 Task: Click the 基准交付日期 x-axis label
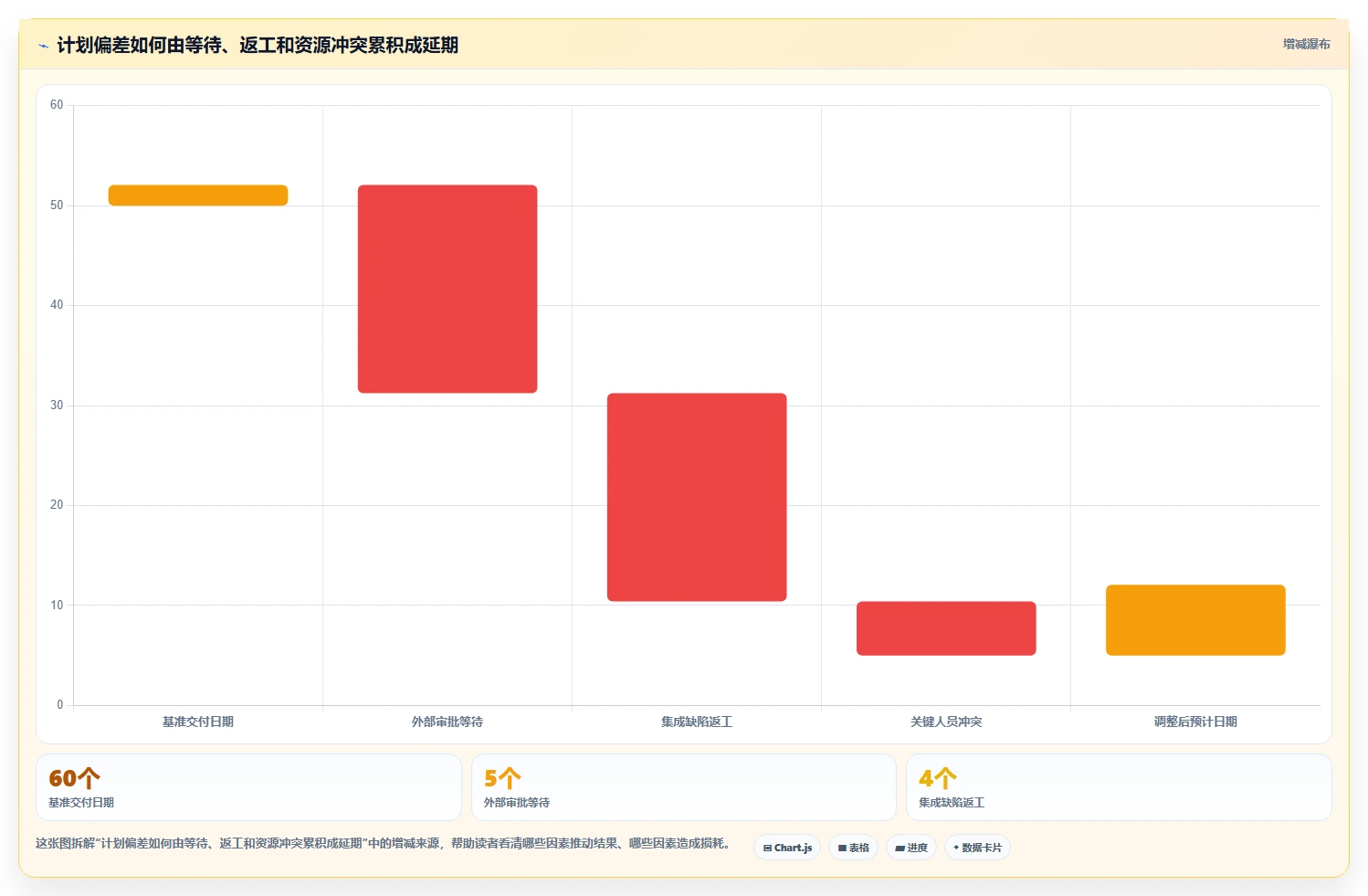(198, 722)
